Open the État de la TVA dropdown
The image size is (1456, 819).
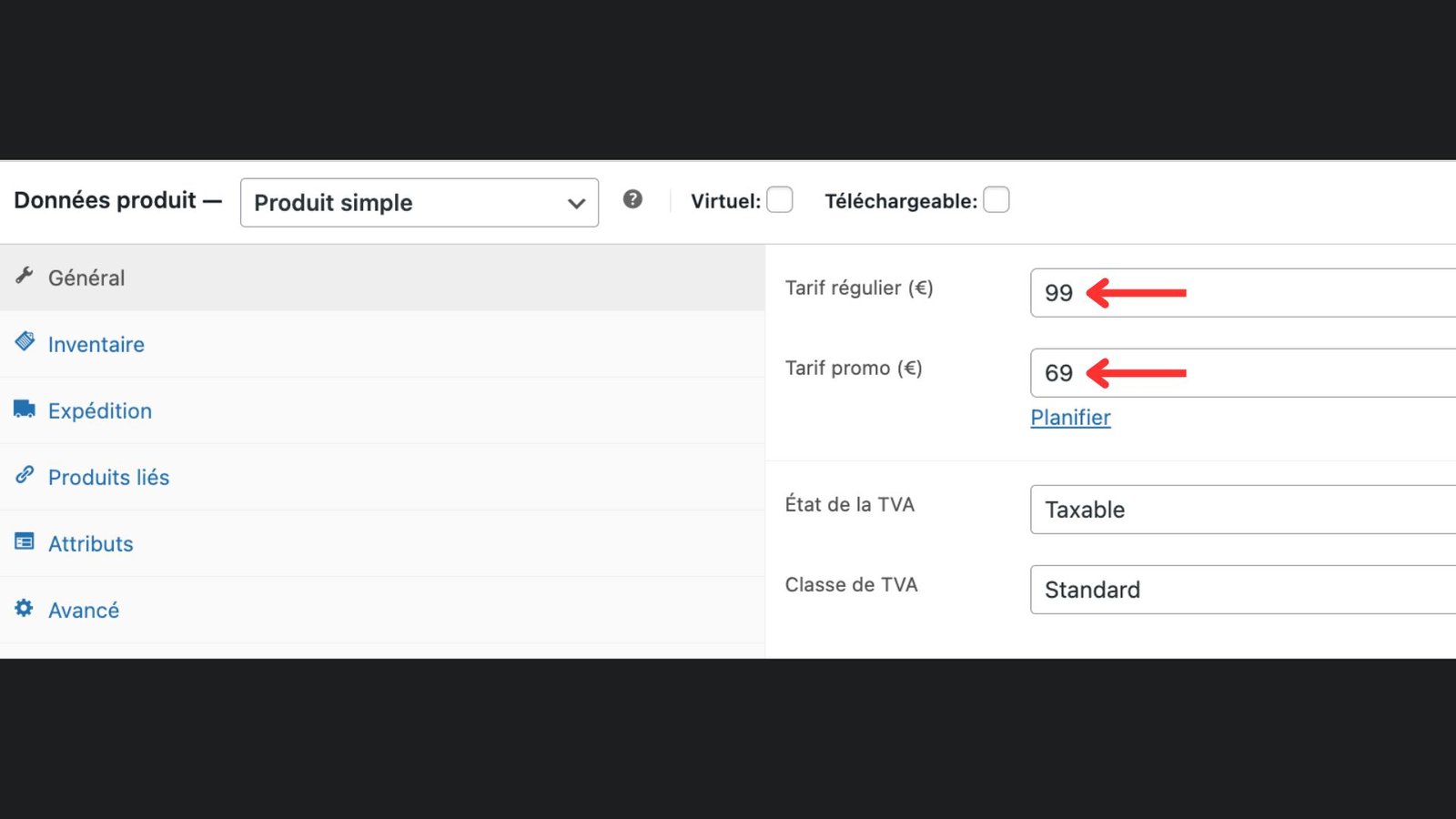(x=1243, y=510)
